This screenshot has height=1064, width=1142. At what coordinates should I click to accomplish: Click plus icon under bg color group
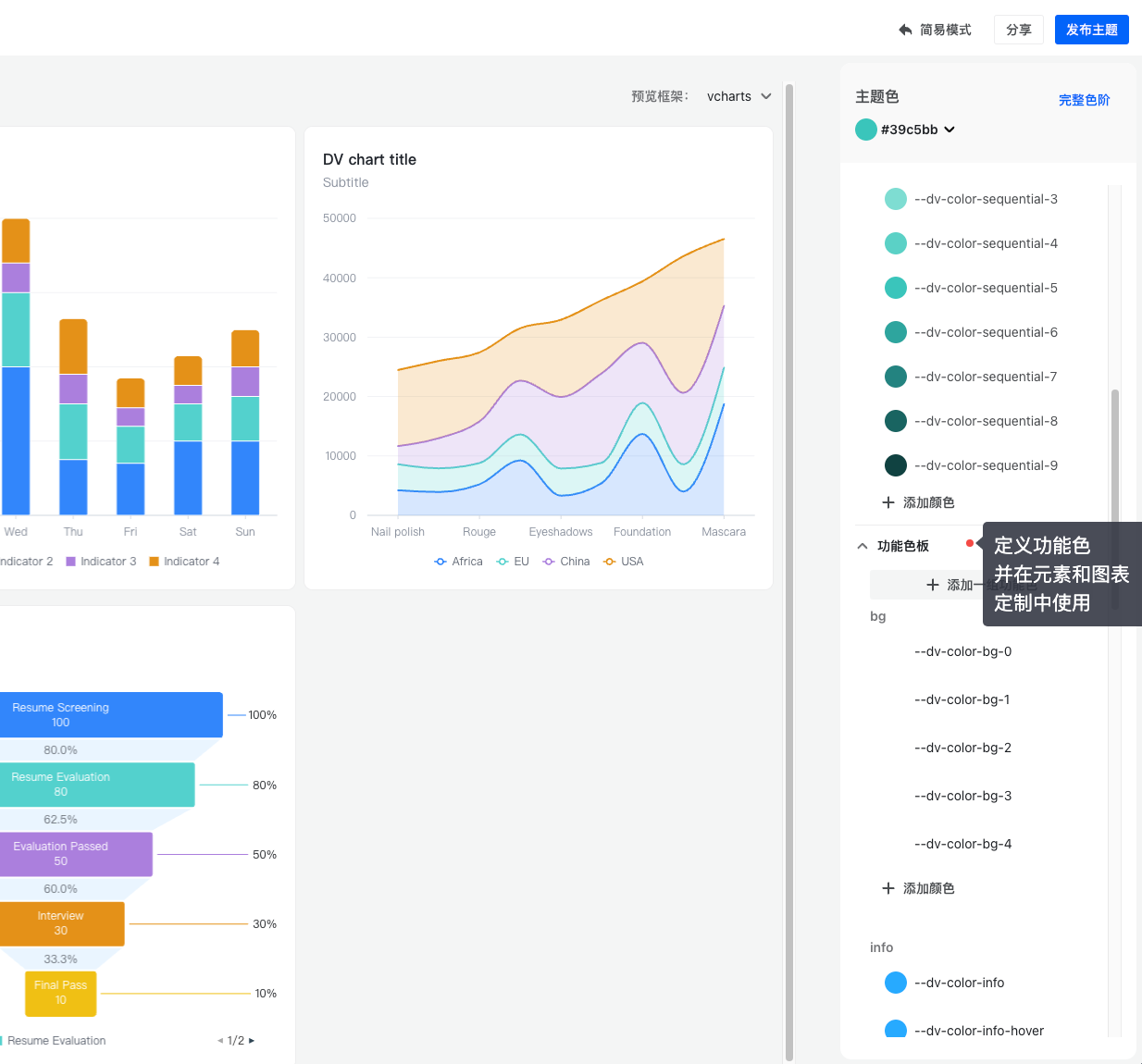coord(888,888)
